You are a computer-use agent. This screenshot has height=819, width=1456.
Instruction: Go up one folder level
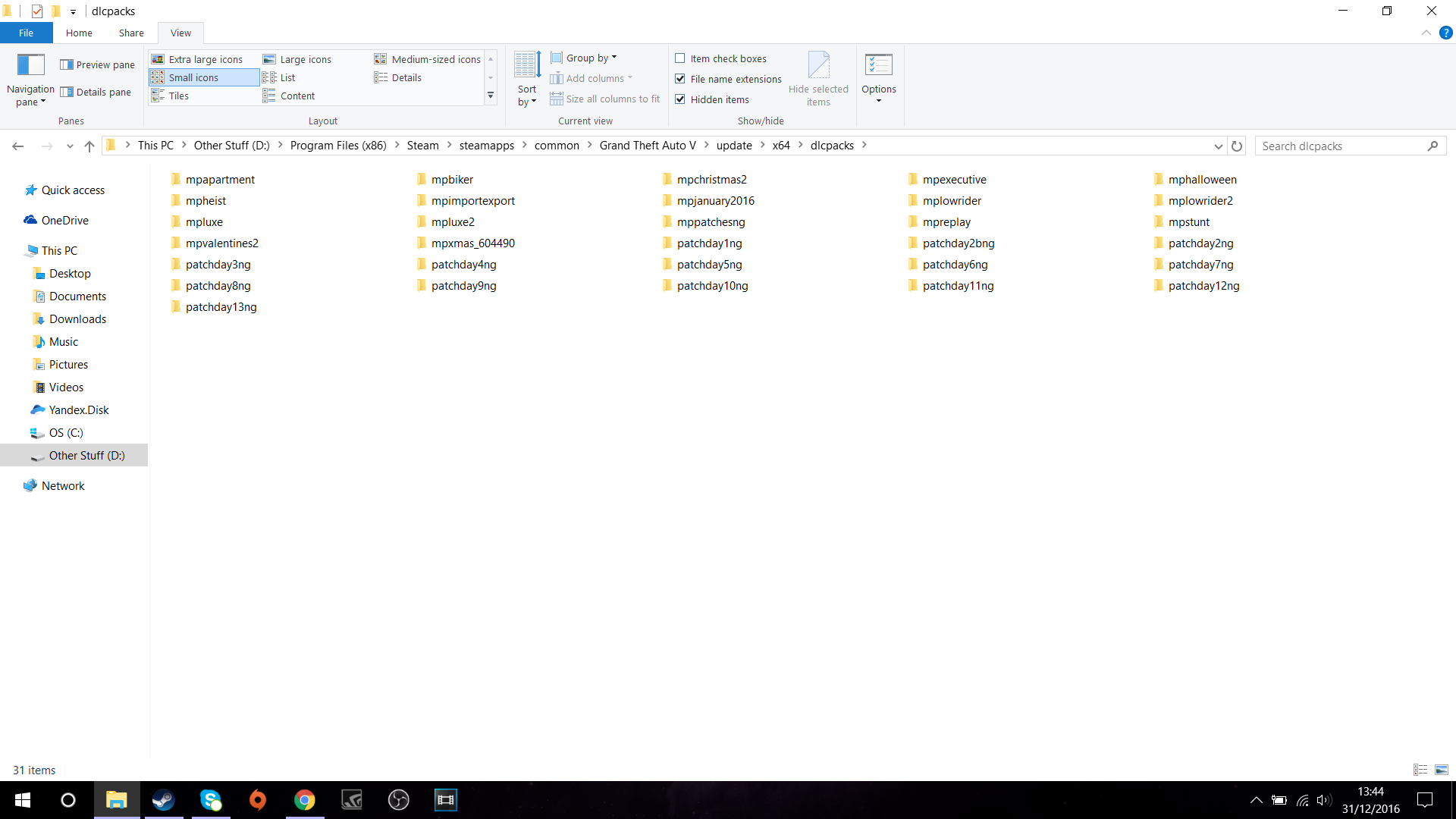pos(89,146)
